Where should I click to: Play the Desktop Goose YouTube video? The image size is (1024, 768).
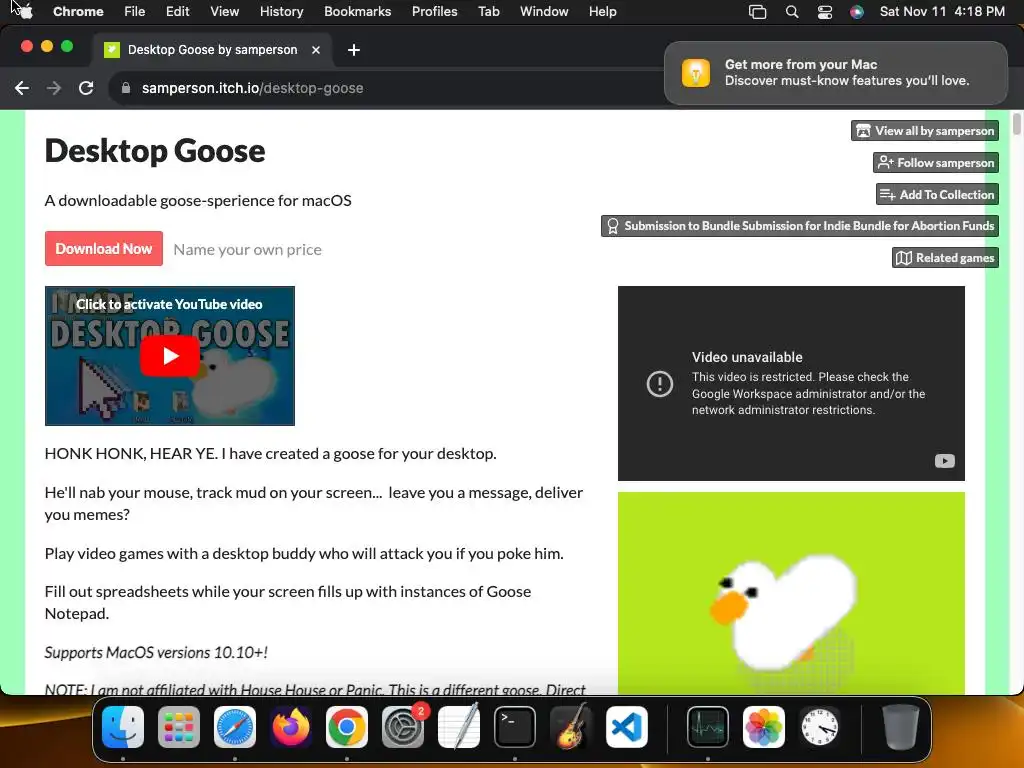[170, 356]
